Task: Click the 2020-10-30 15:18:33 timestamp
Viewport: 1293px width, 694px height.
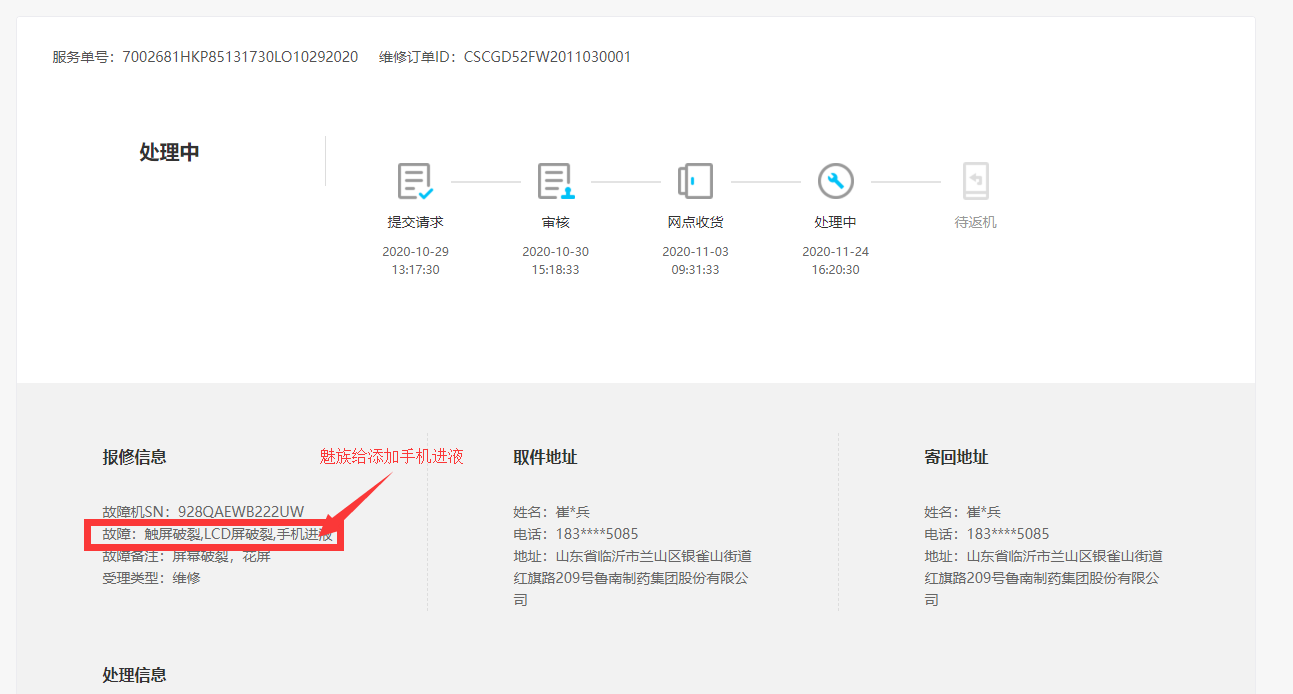Action: pos(555,261)
